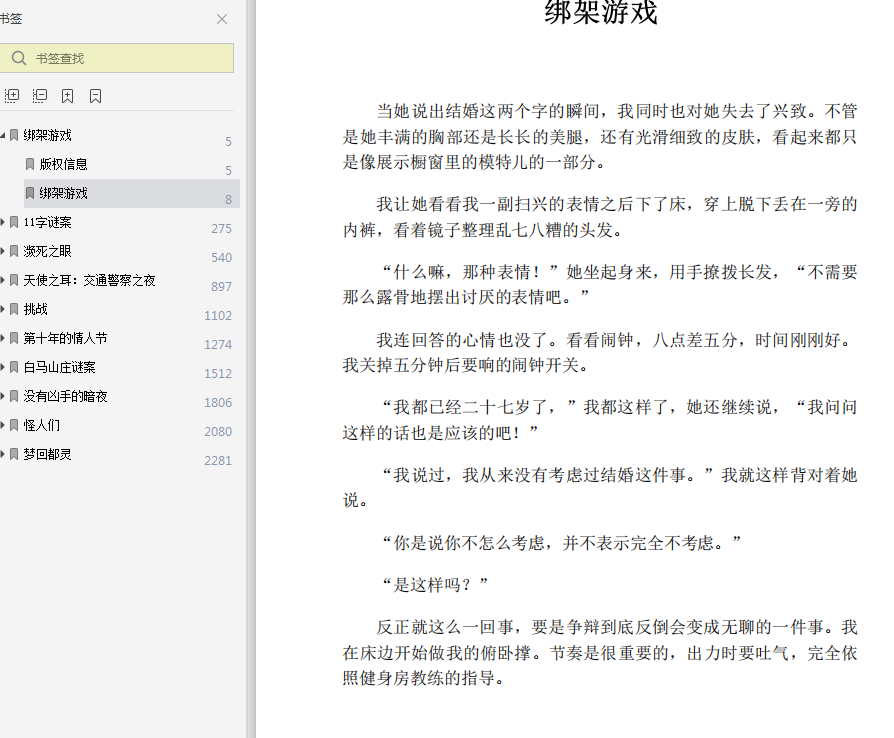Click page number 540
The height and width of the screenshot is (738, 894).
(x=221, y=258)
